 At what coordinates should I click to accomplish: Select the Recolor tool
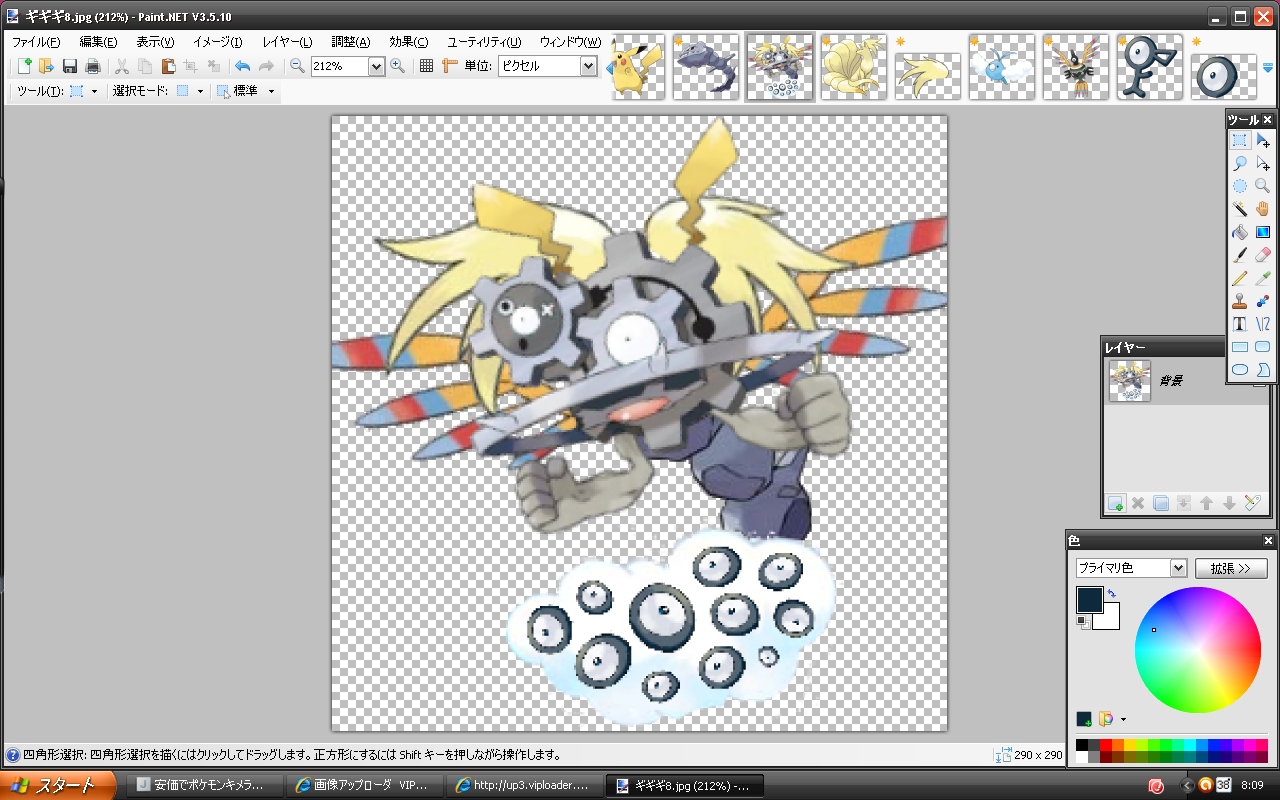point(1263,301)
